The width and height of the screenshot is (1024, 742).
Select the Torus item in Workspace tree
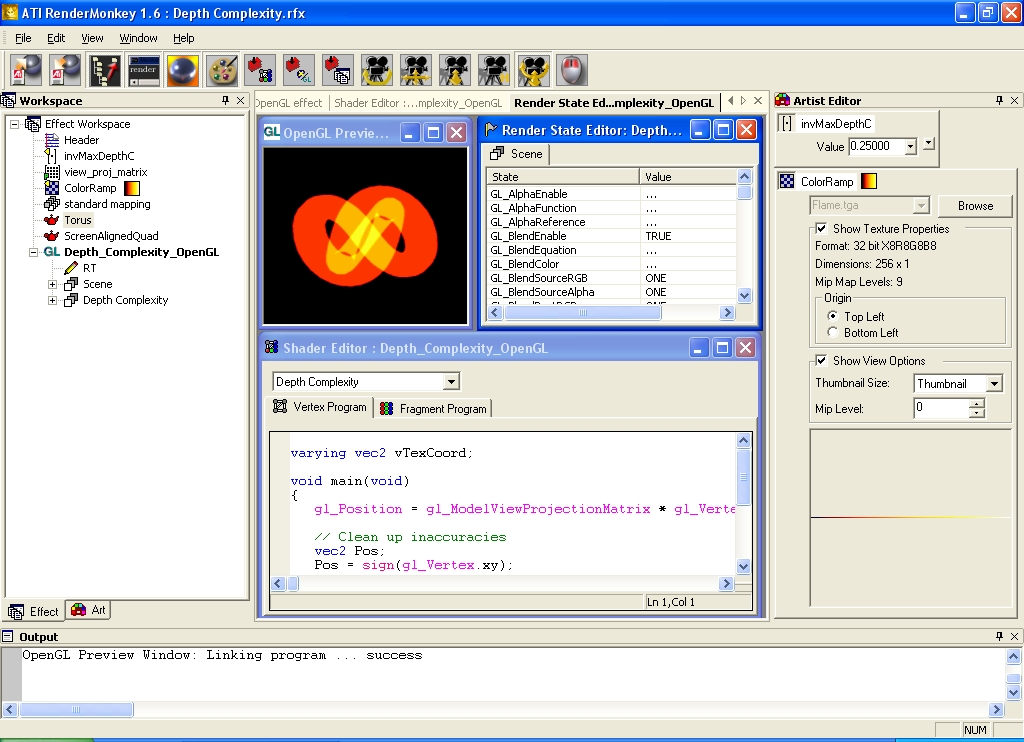click(x=78, y=220)
